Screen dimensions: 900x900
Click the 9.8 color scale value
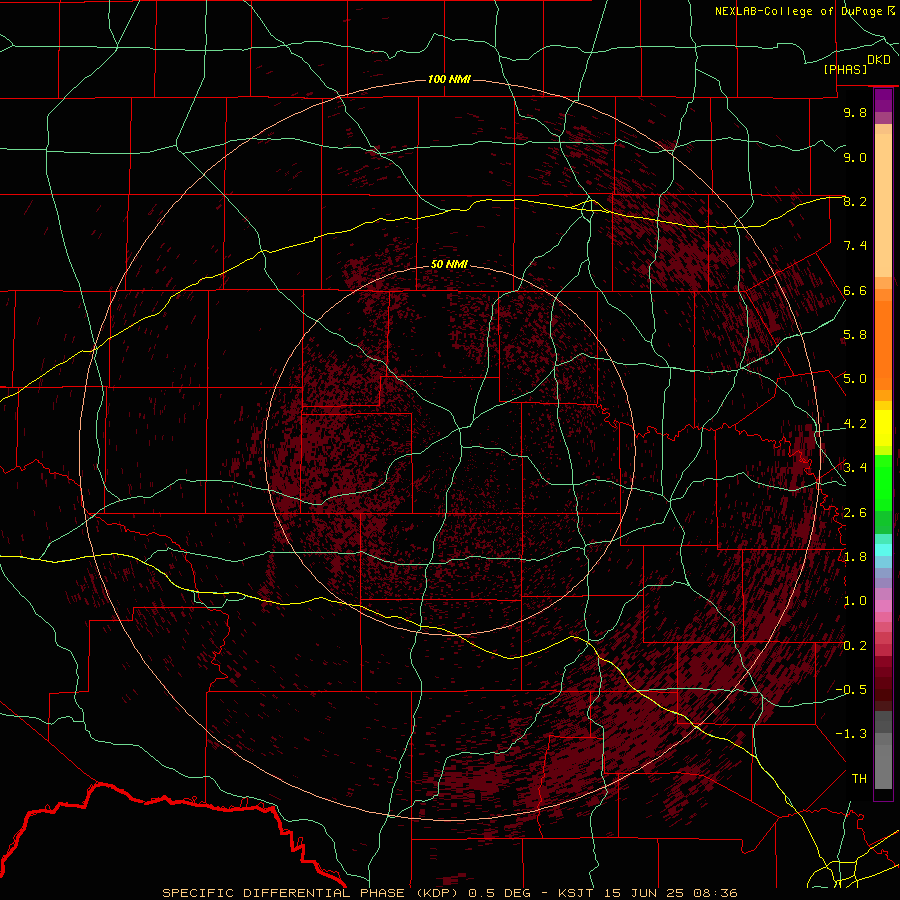click(x=855, y=112)
